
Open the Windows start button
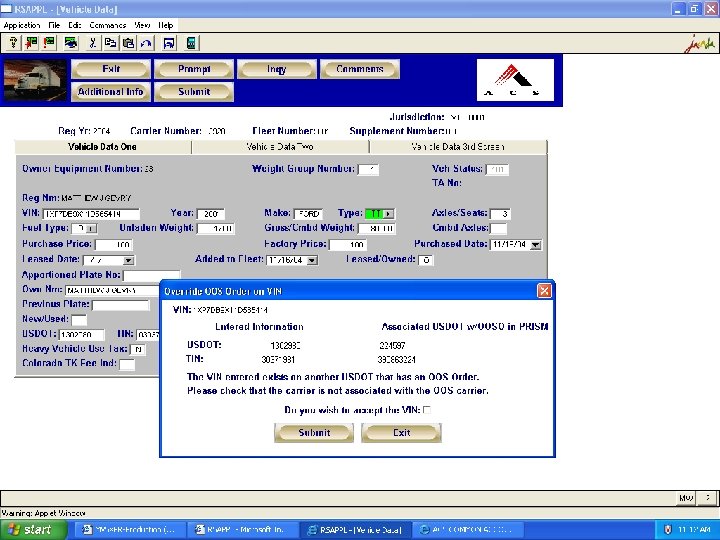click(33, 530)
